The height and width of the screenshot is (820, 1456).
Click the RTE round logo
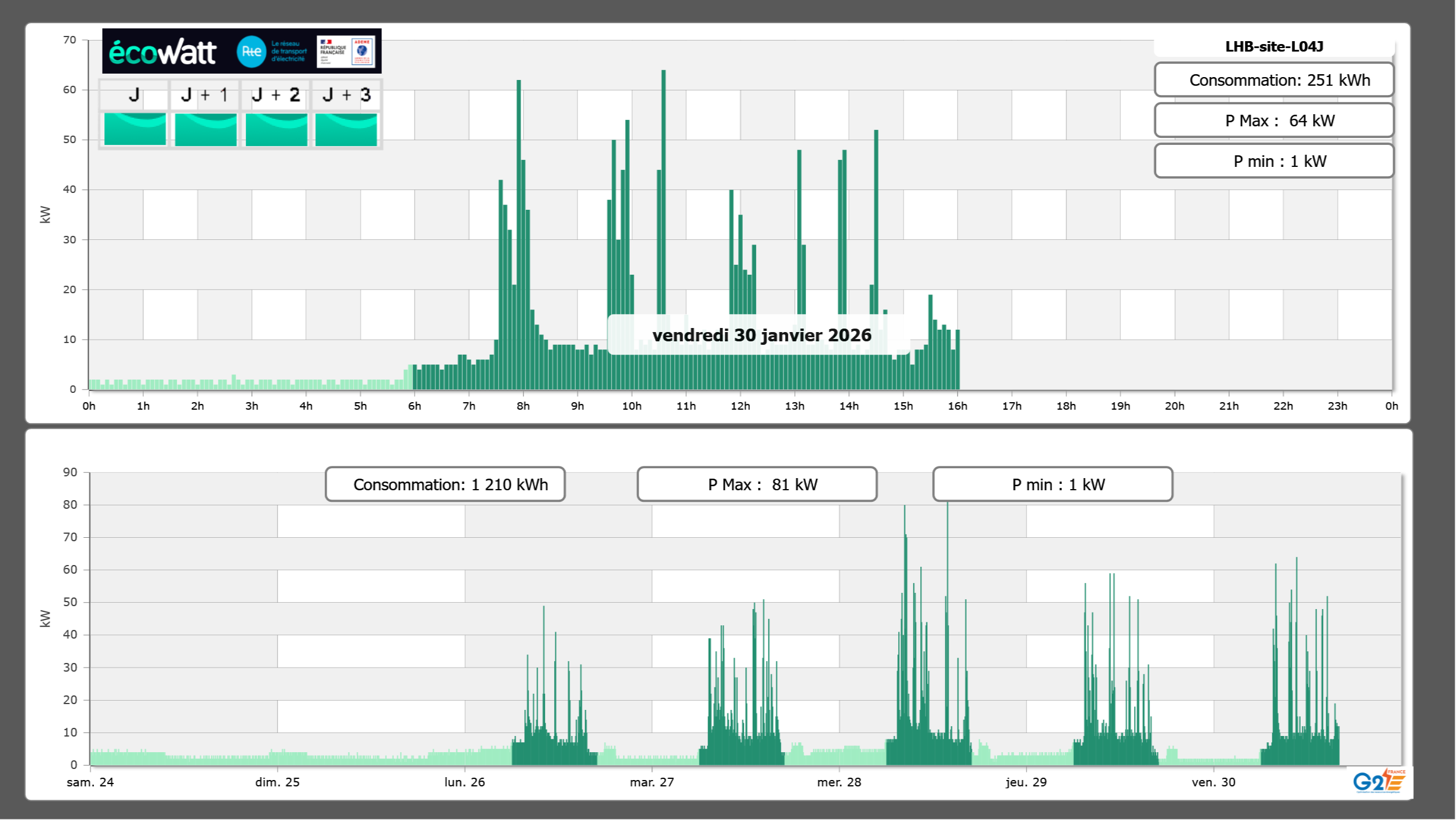coord(251,52)
